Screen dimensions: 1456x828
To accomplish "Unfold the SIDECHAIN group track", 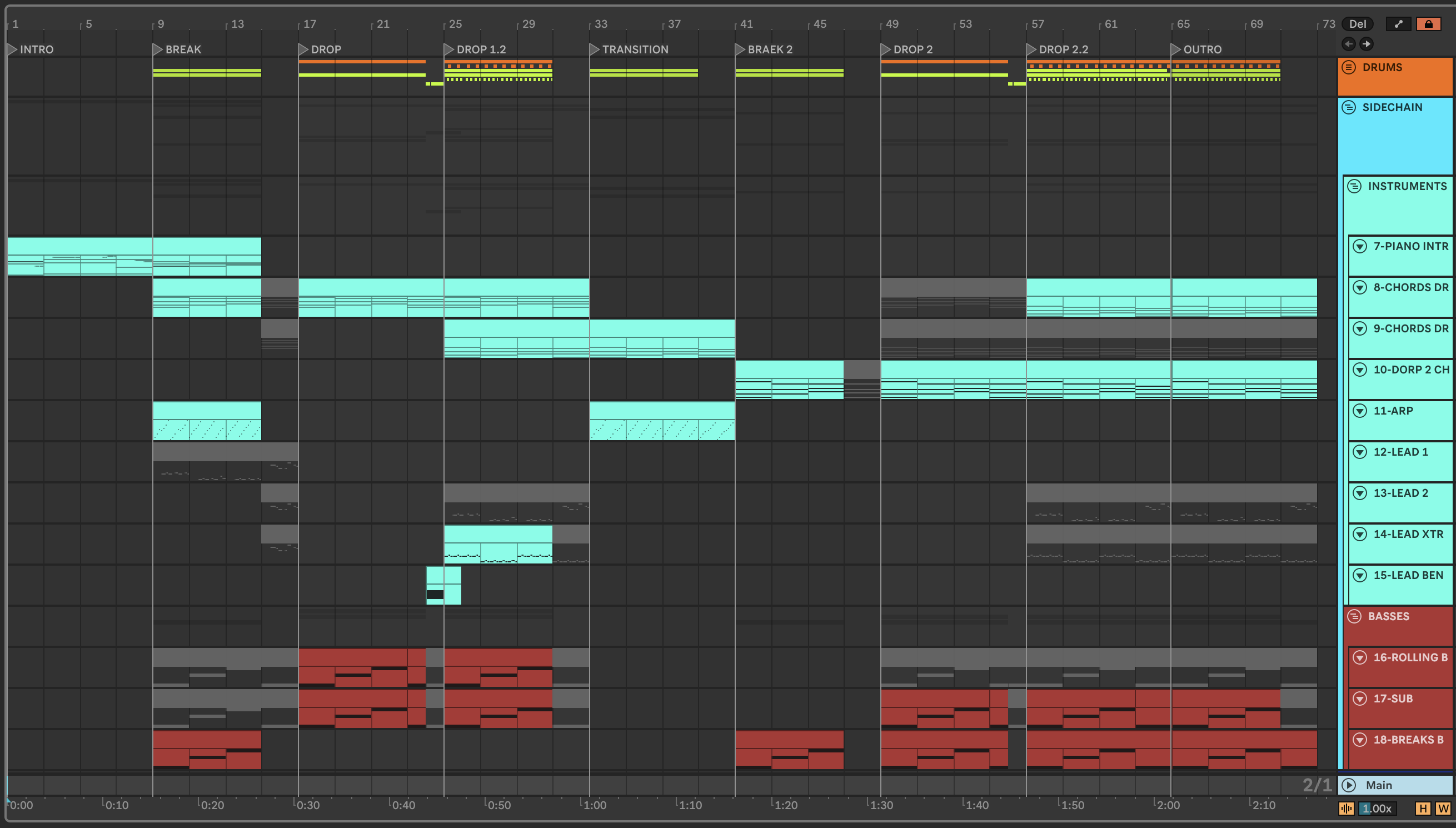I will click(1349, 107).
